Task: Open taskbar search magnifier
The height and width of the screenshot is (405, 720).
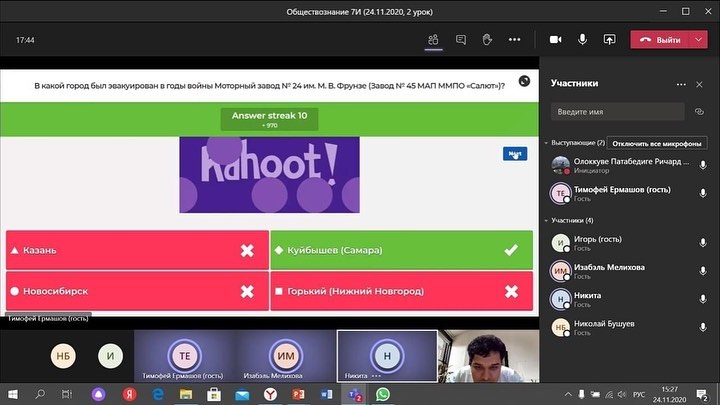Action: 40,394
